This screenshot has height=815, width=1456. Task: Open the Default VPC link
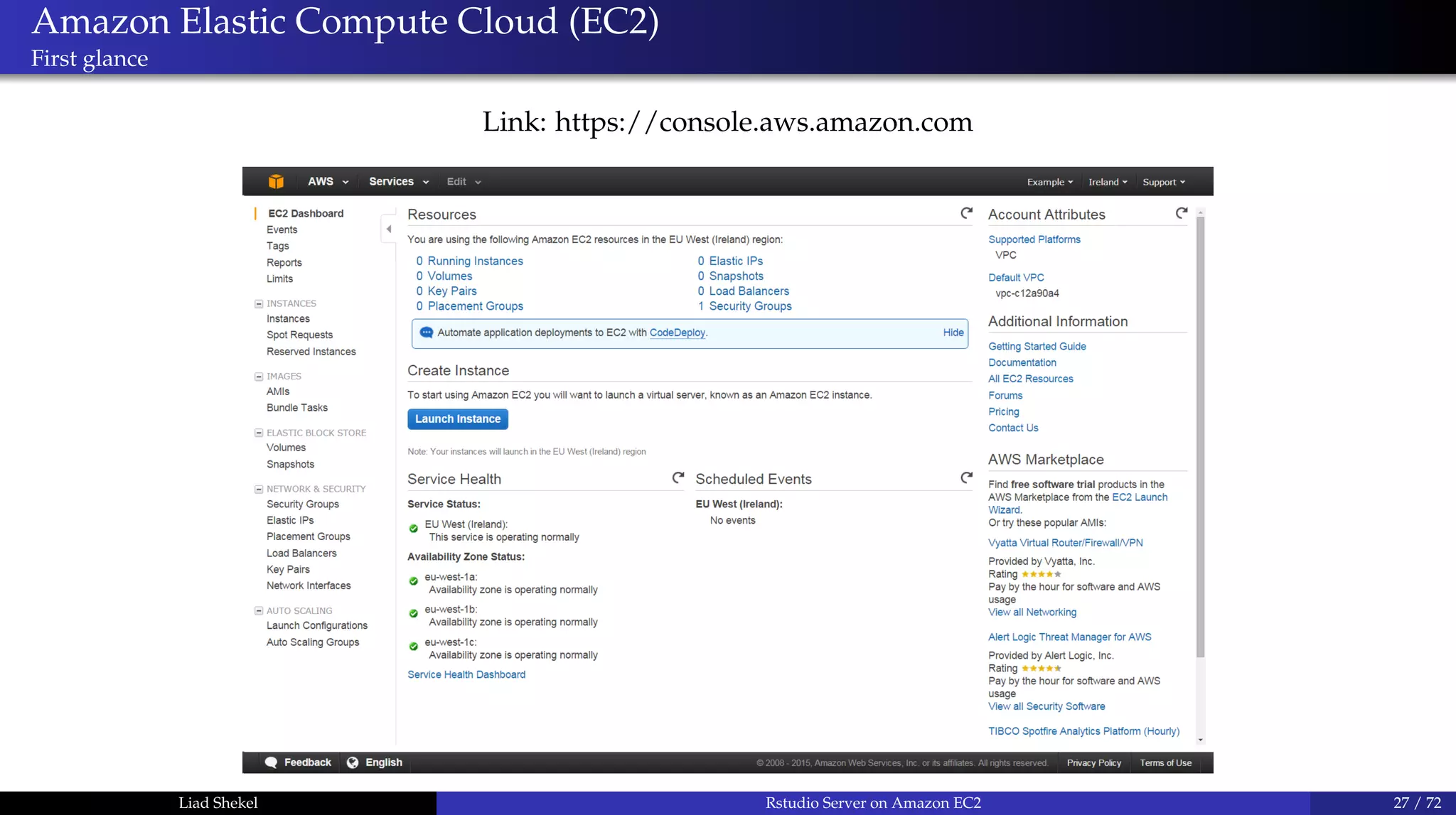[1016, 278]
